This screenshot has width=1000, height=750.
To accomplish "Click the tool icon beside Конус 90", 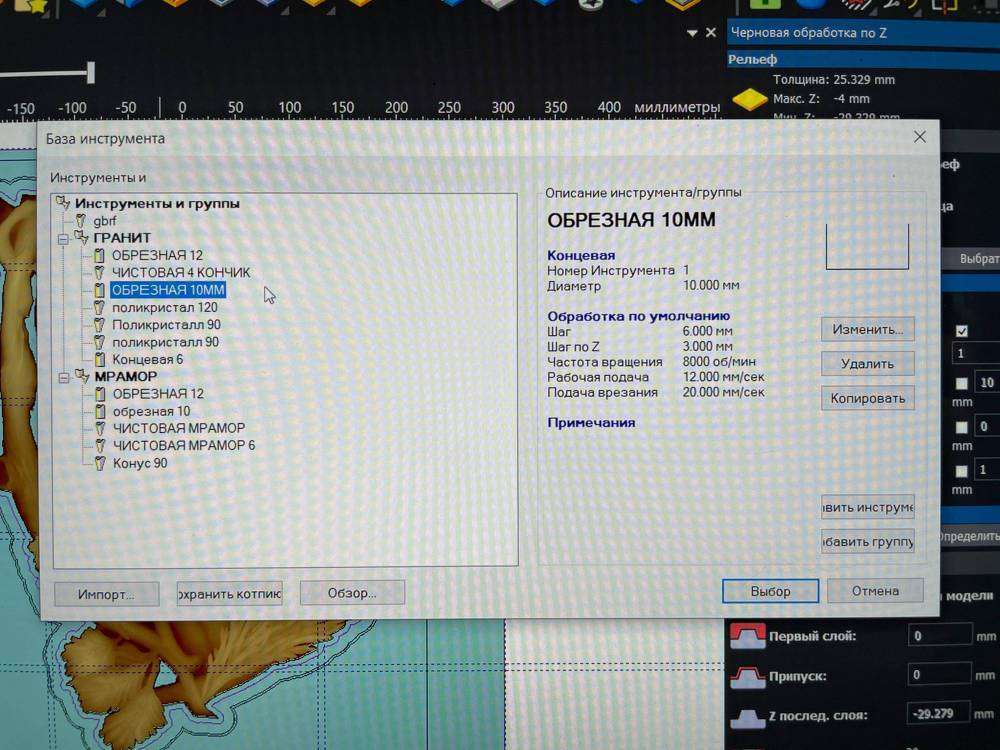I will click(99, 463).
